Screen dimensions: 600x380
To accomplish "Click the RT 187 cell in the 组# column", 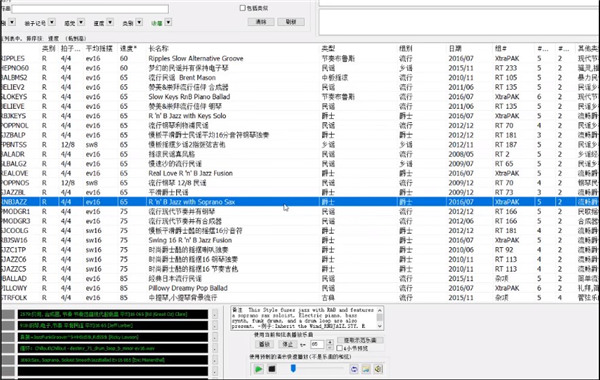I will coord(506,145).
